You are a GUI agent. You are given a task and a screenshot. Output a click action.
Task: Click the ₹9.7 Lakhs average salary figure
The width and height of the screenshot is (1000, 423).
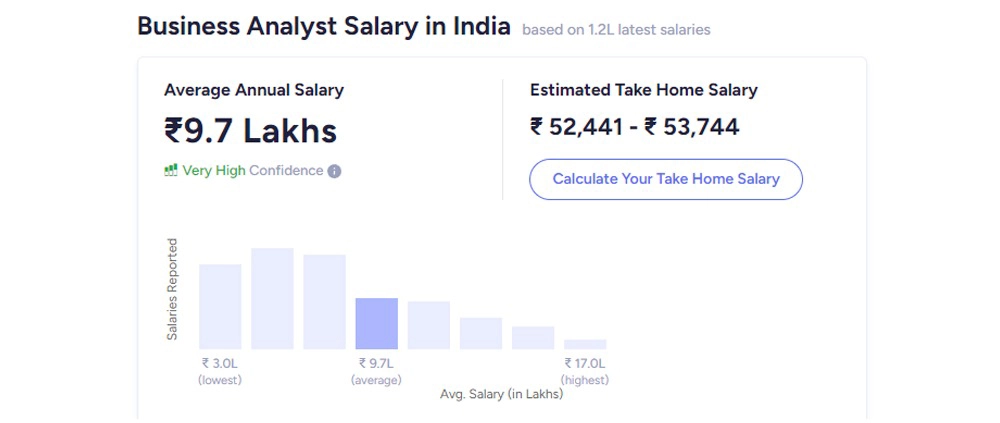(251, 131)
